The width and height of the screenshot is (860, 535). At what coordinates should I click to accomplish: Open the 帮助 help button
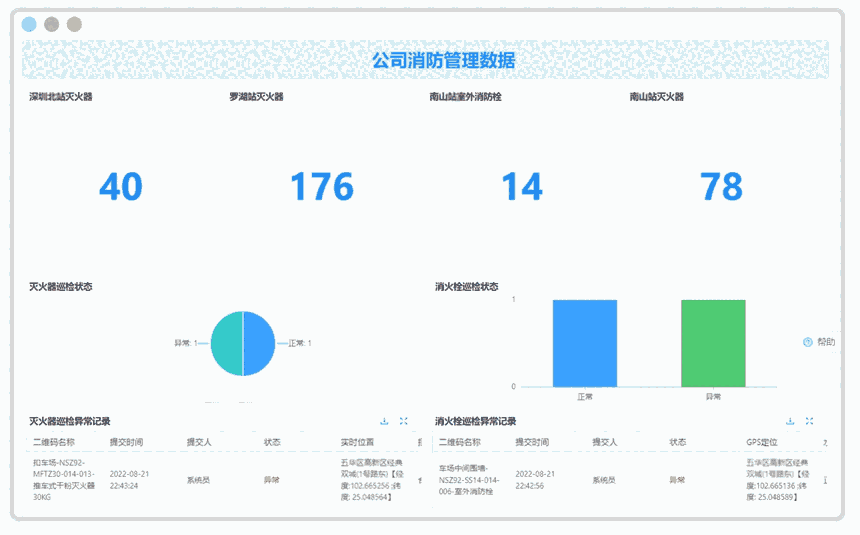819,342
